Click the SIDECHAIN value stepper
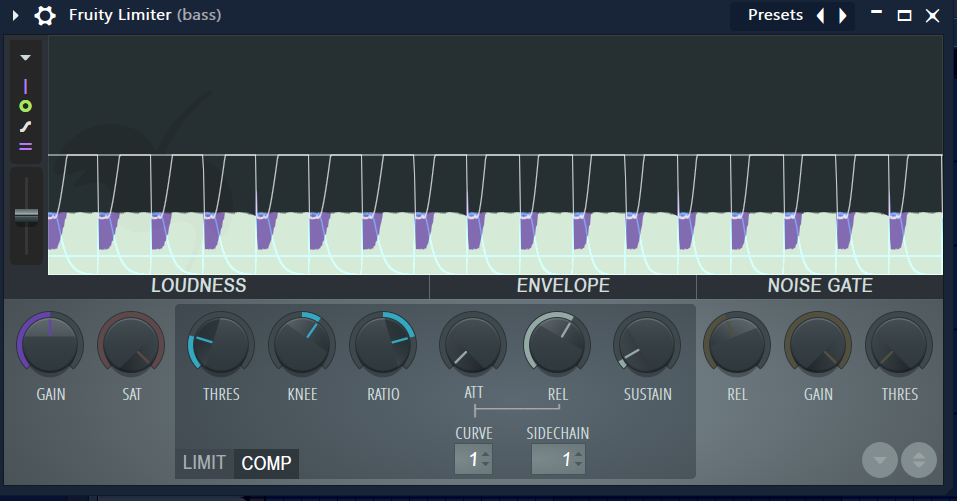Image resolution: width=957 pixels, height=501 pixels. coord(558,459)
